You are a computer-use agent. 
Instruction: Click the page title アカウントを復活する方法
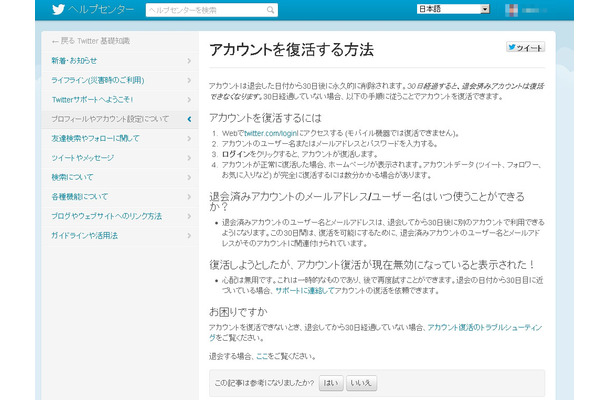coord(291,50)
